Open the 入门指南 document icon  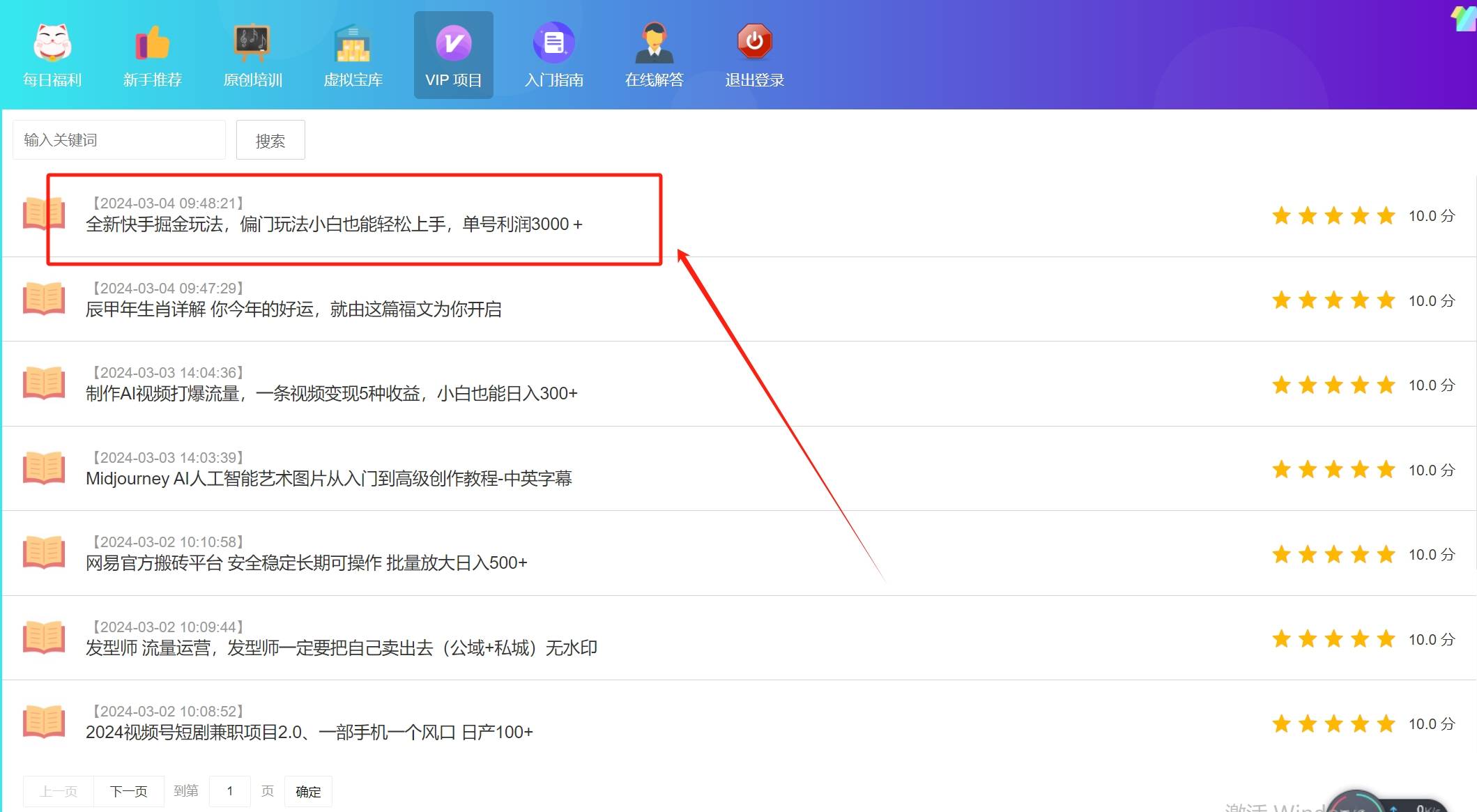pos(554,43)
